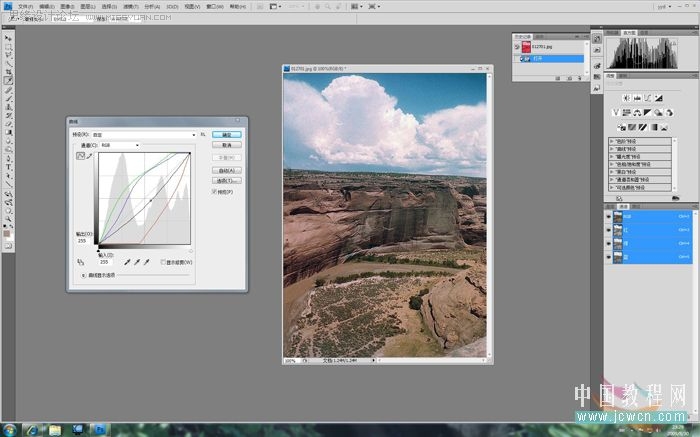The width and height of the screenshot is (700, 437).
Task: Select the black point eyedropper in Curves
Action: [127, 262]
